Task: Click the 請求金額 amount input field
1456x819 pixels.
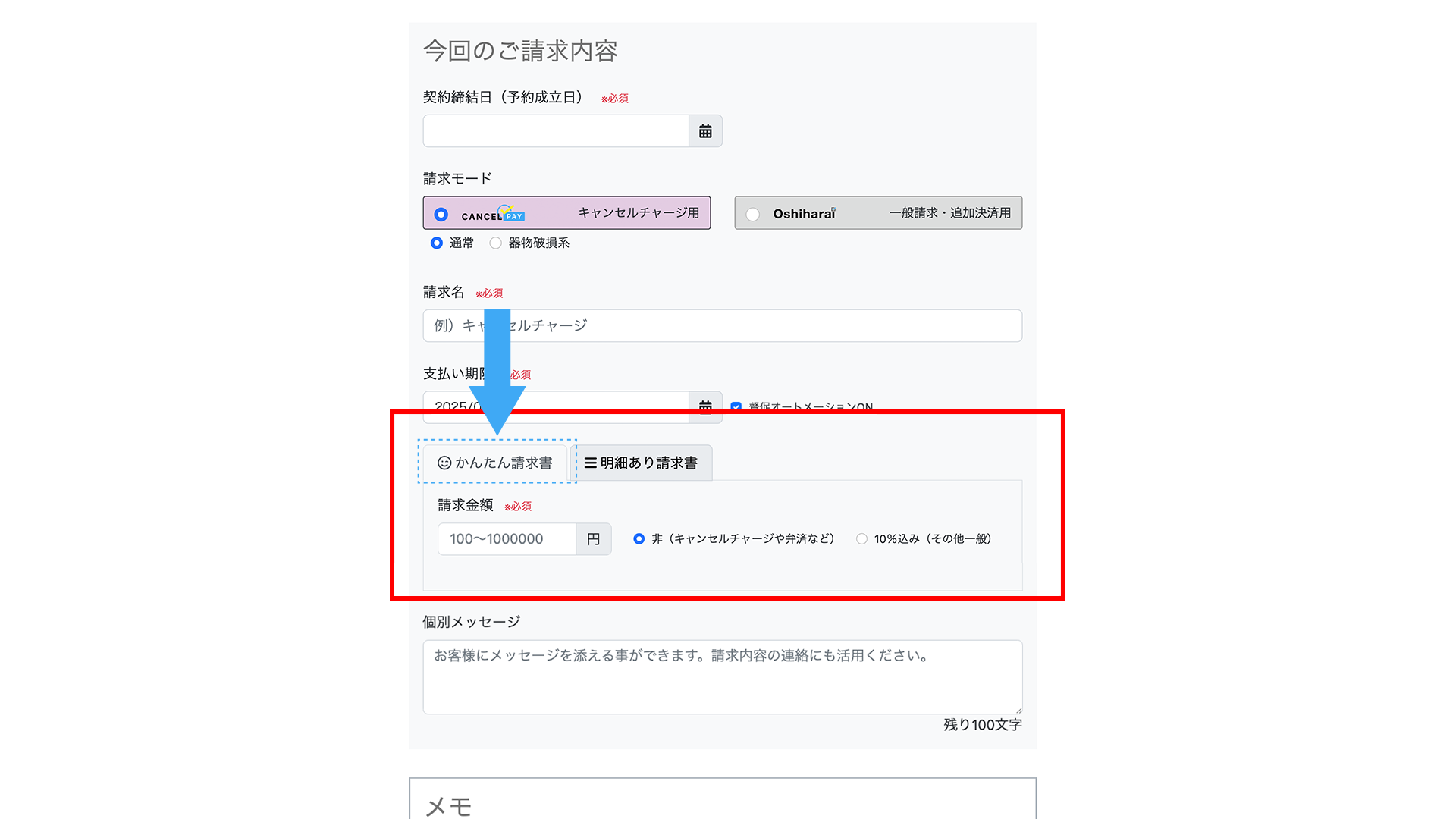Action: click(507, 538)
